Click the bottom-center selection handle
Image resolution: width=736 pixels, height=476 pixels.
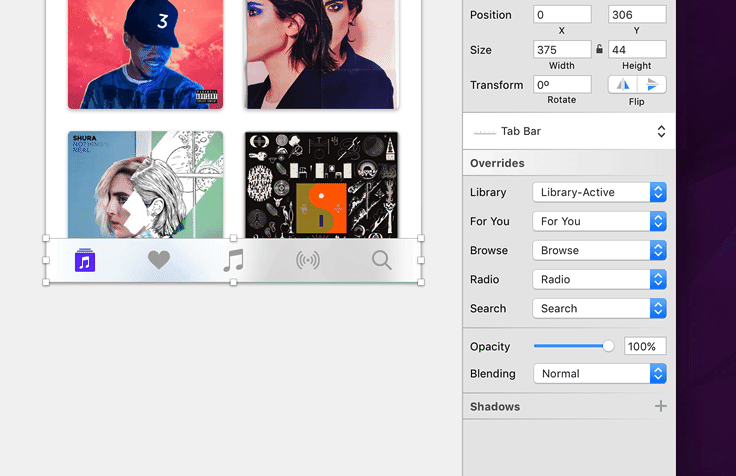[x=233, y=282]
